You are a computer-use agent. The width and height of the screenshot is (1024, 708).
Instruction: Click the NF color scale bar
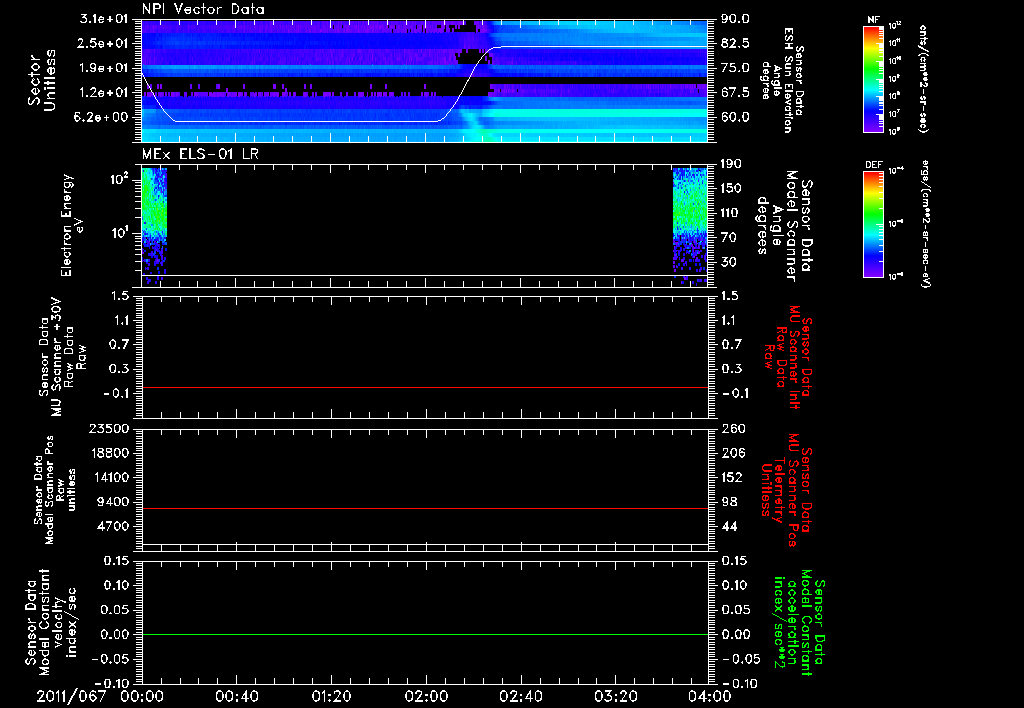tap(874, 78)
